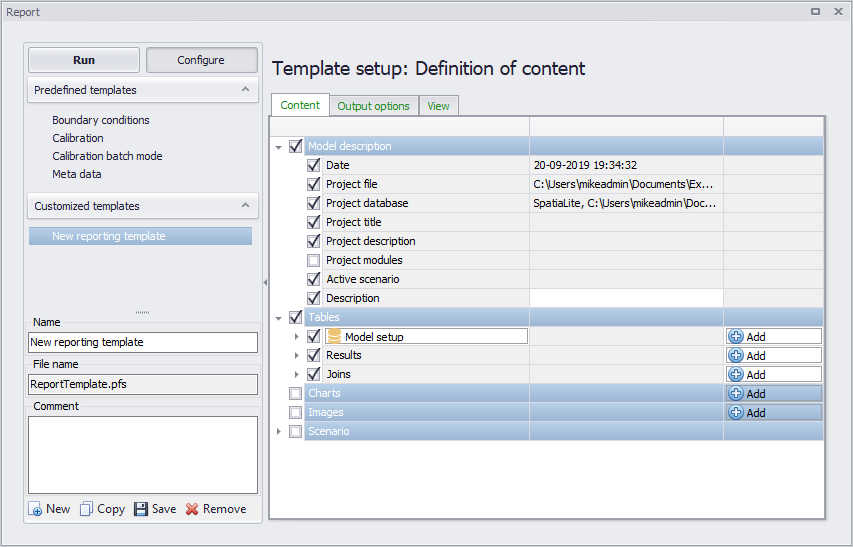Click the plus icon in Images row
Viewport: 853px width, 547px height.
(x=735, y=413)
